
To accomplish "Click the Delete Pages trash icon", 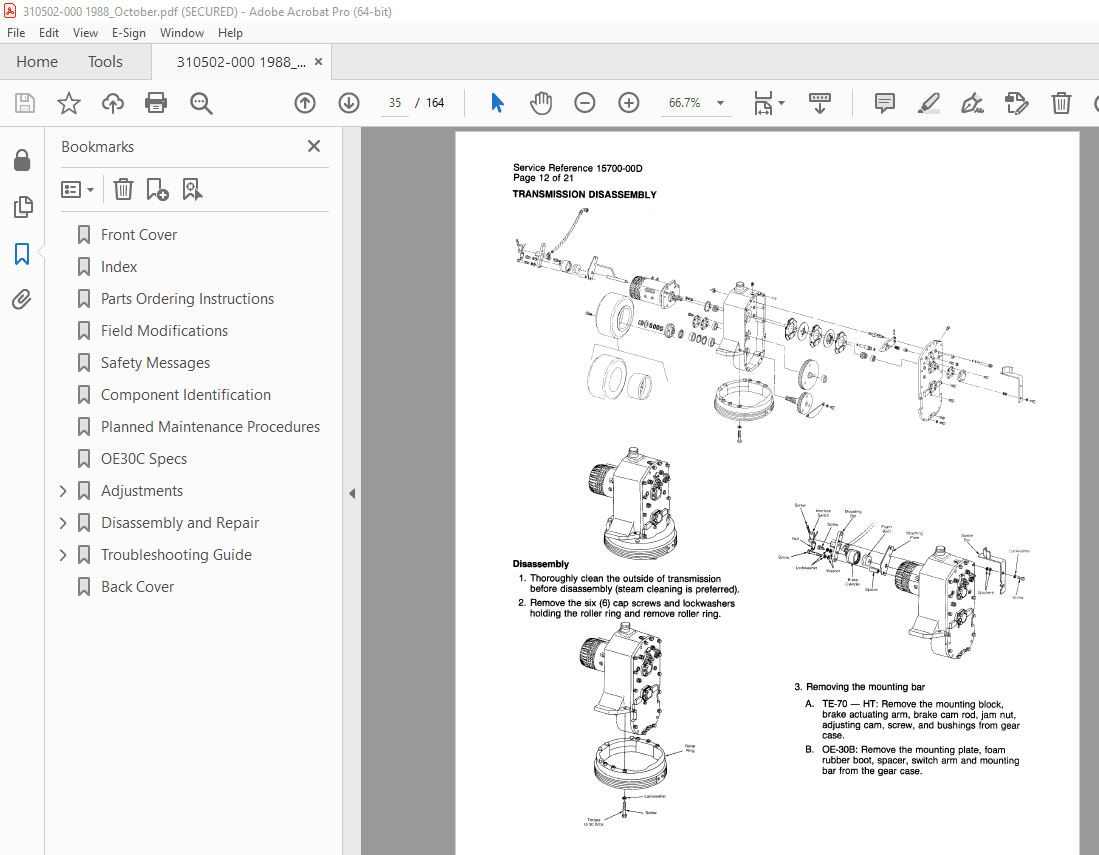I will pos(1061,102).
